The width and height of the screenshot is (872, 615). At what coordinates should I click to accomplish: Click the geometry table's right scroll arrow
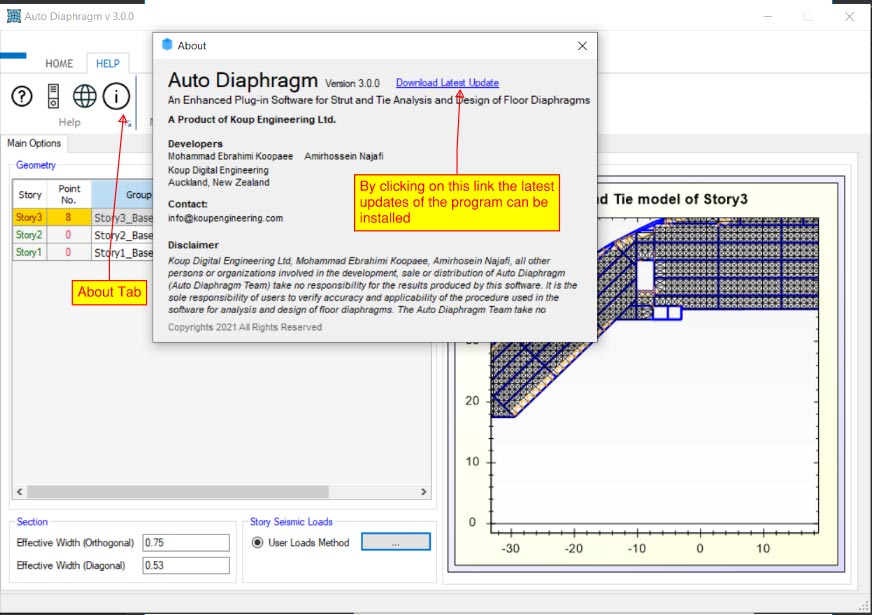pos(424,492)
